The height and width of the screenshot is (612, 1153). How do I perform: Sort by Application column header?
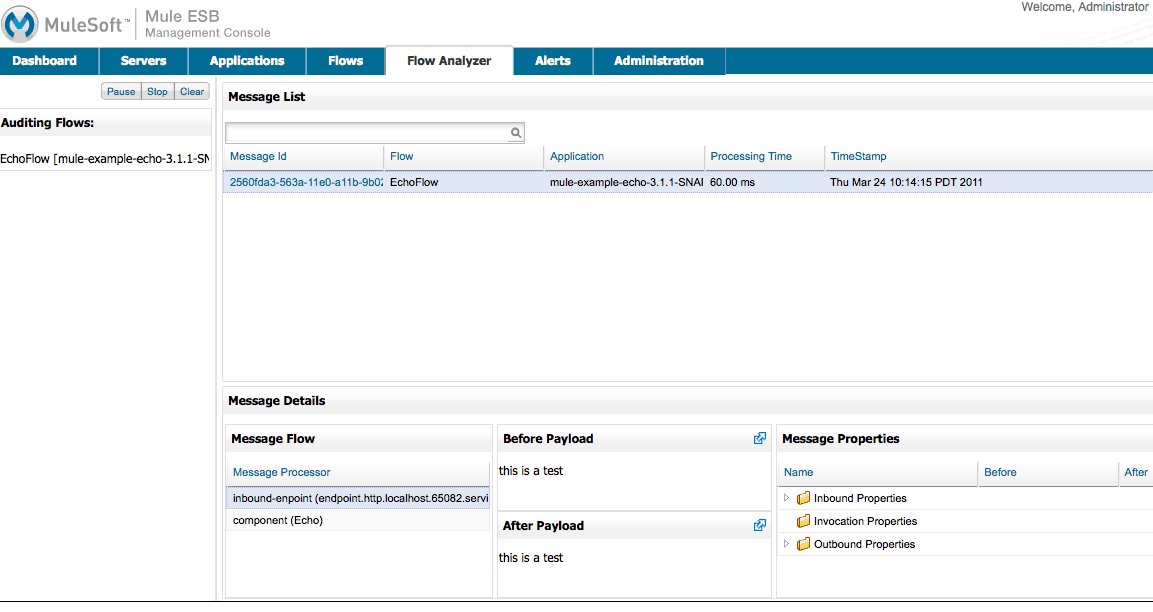click(x=624, y=157)
